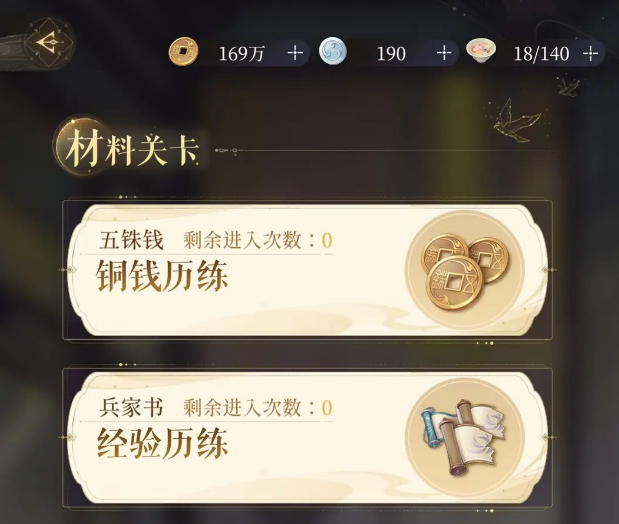Image resolution: width=619 pixels, height=524 pixels.
Task: Open the 铜钱历练 stage card
Action: 307,270
